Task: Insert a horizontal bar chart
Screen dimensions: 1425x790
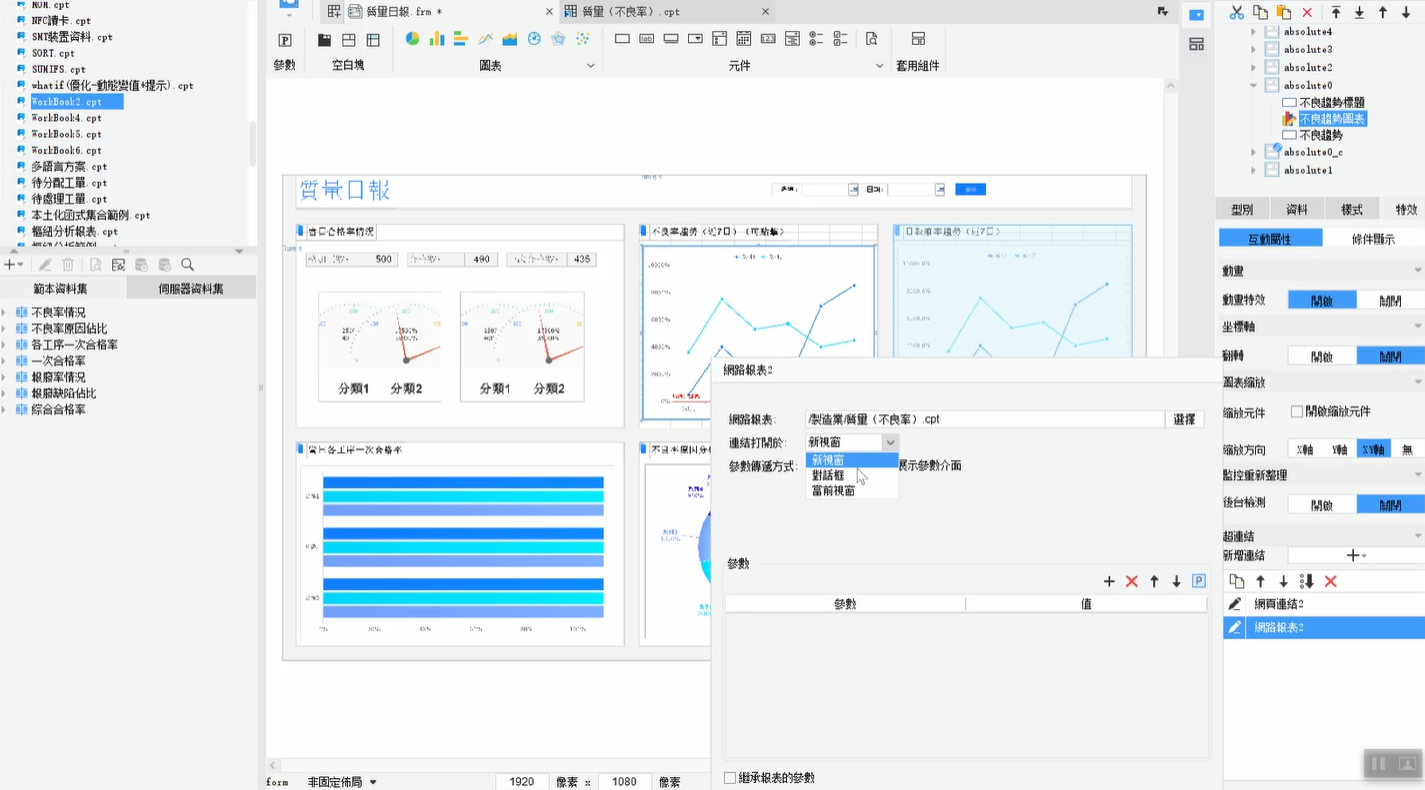Action: pyautogui.click(x=461, y=39)
